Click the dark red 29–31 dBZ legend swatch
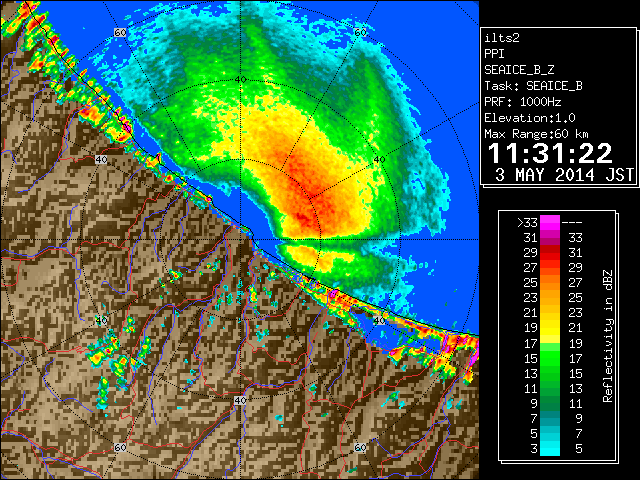640x480 pixels. 550,253
